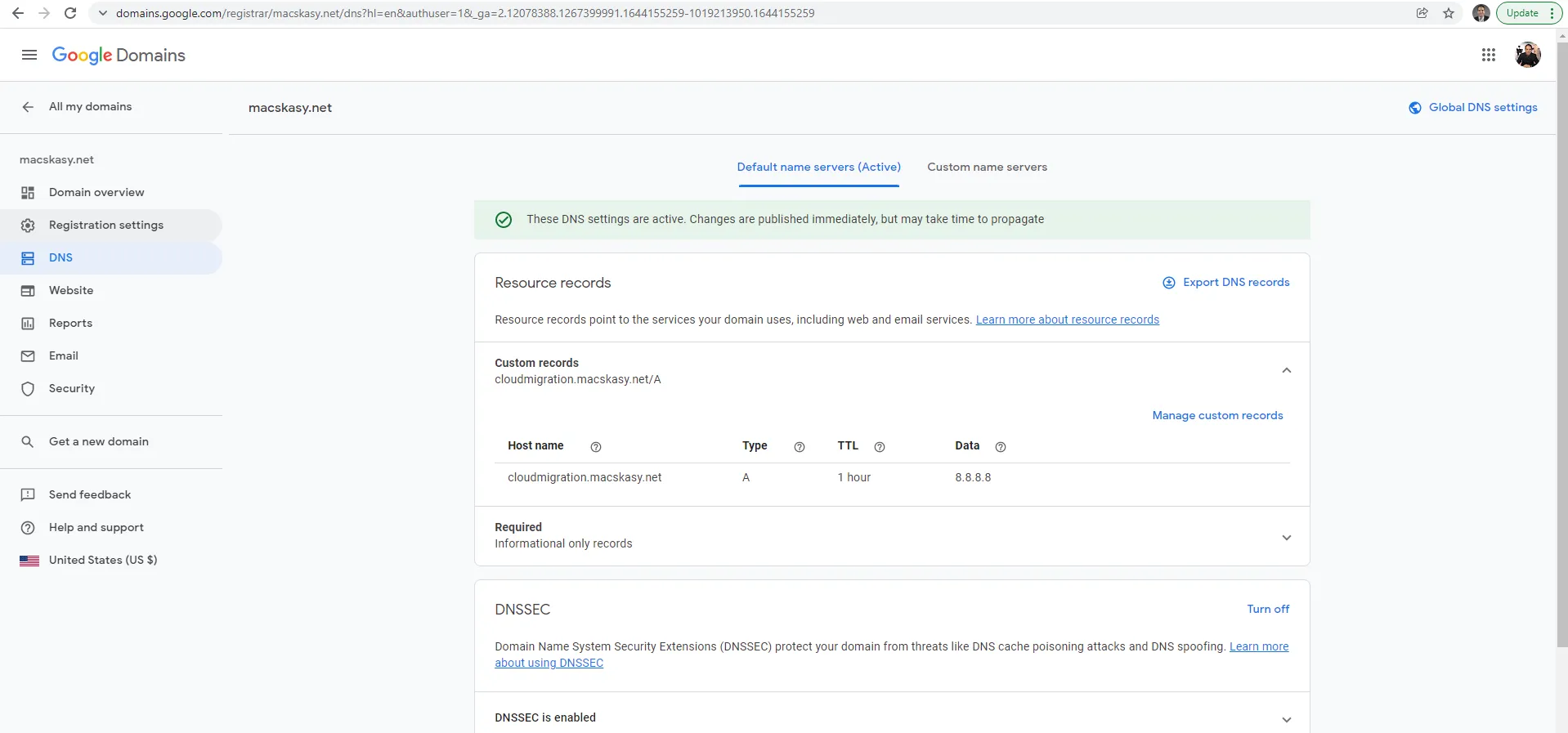Open Learn more about using DNSSEC link
The height and width of the screenshot is (733, 1568).
click(549, 664)
